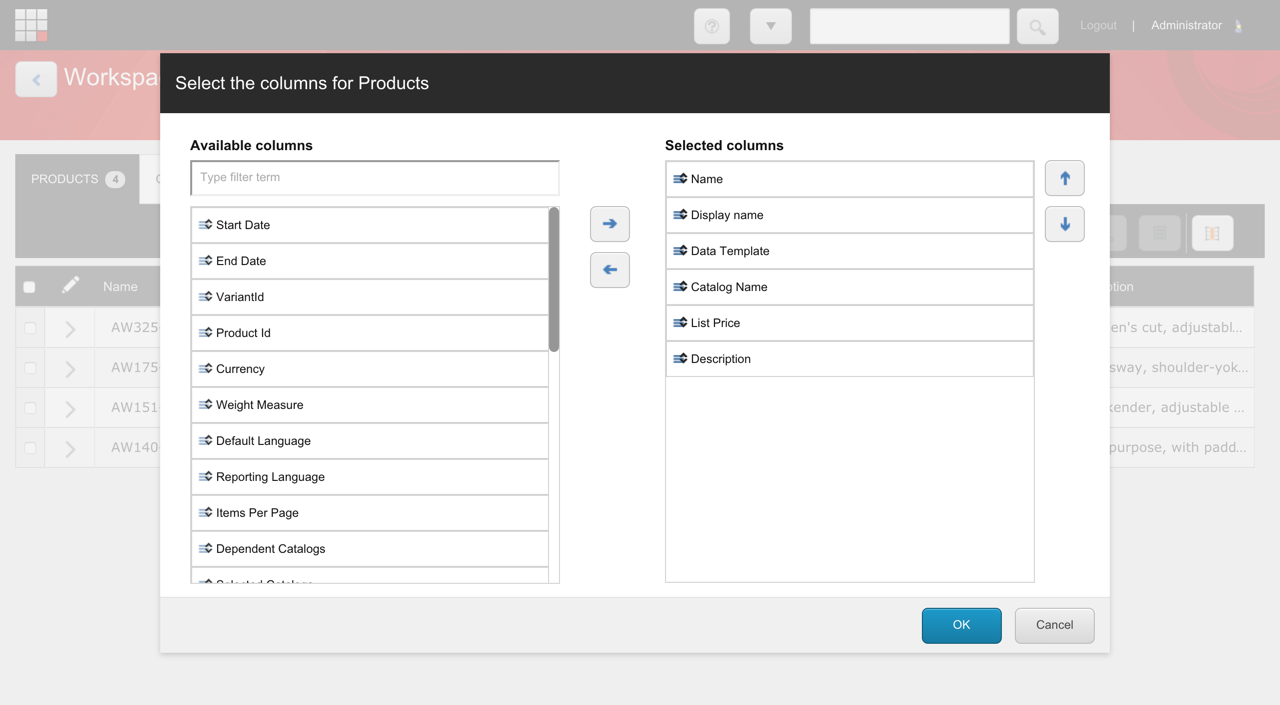The height and width of the screenshot is (705, 1280).
Task: Click drag icon next to Items Per Page
Action: click(x=205, y=513)
